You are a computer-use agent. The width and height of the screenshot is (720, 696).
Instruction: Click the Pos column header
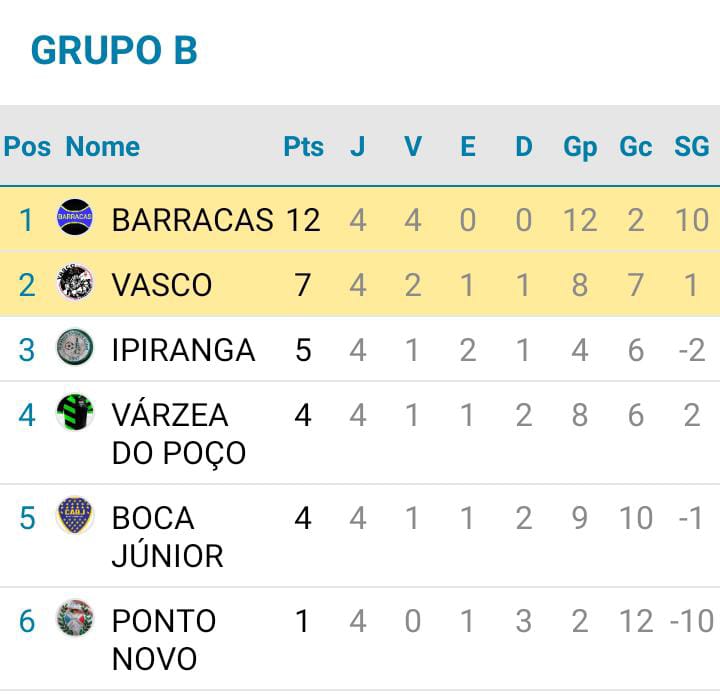tap(27, 146)
